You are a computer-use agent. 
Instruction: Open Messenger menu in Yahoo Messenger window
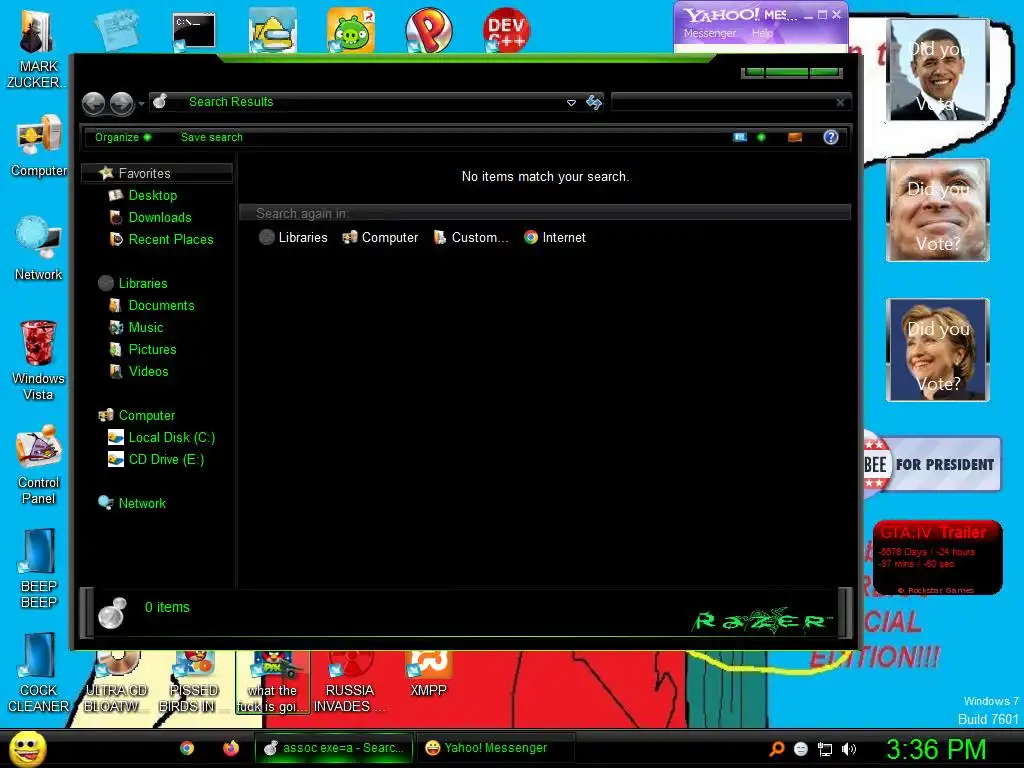click(x=710, y=33)
